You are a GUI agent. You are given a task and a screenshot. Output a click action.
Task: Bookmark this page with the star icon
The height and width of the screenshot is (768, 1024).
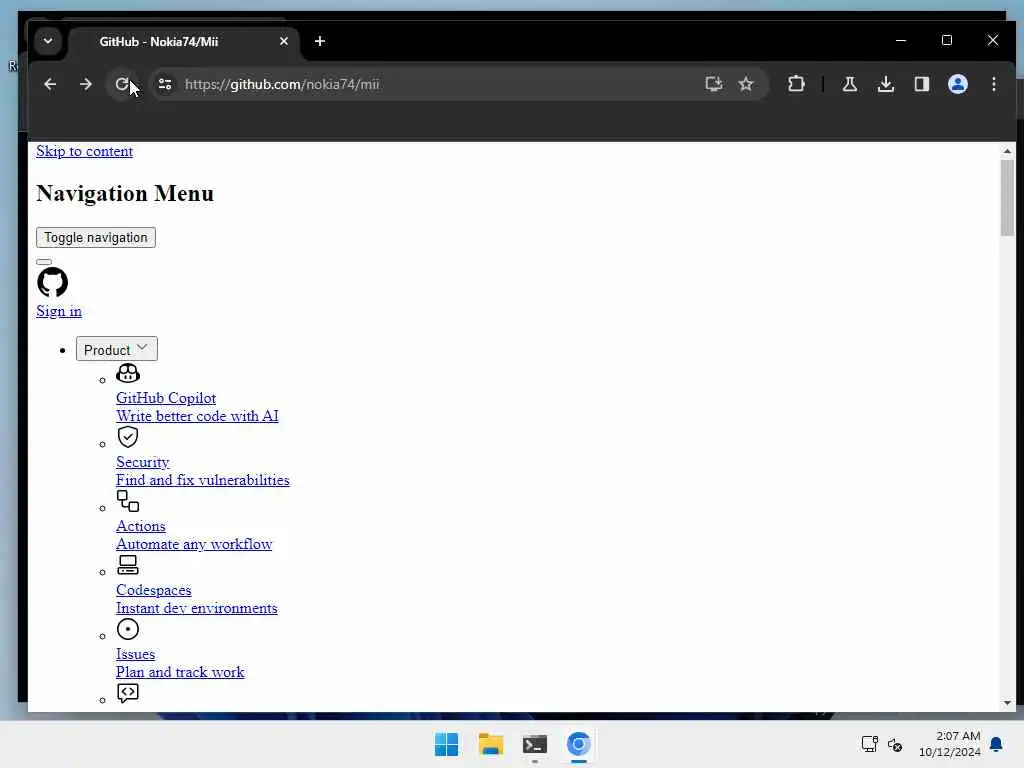pos(746,84)
